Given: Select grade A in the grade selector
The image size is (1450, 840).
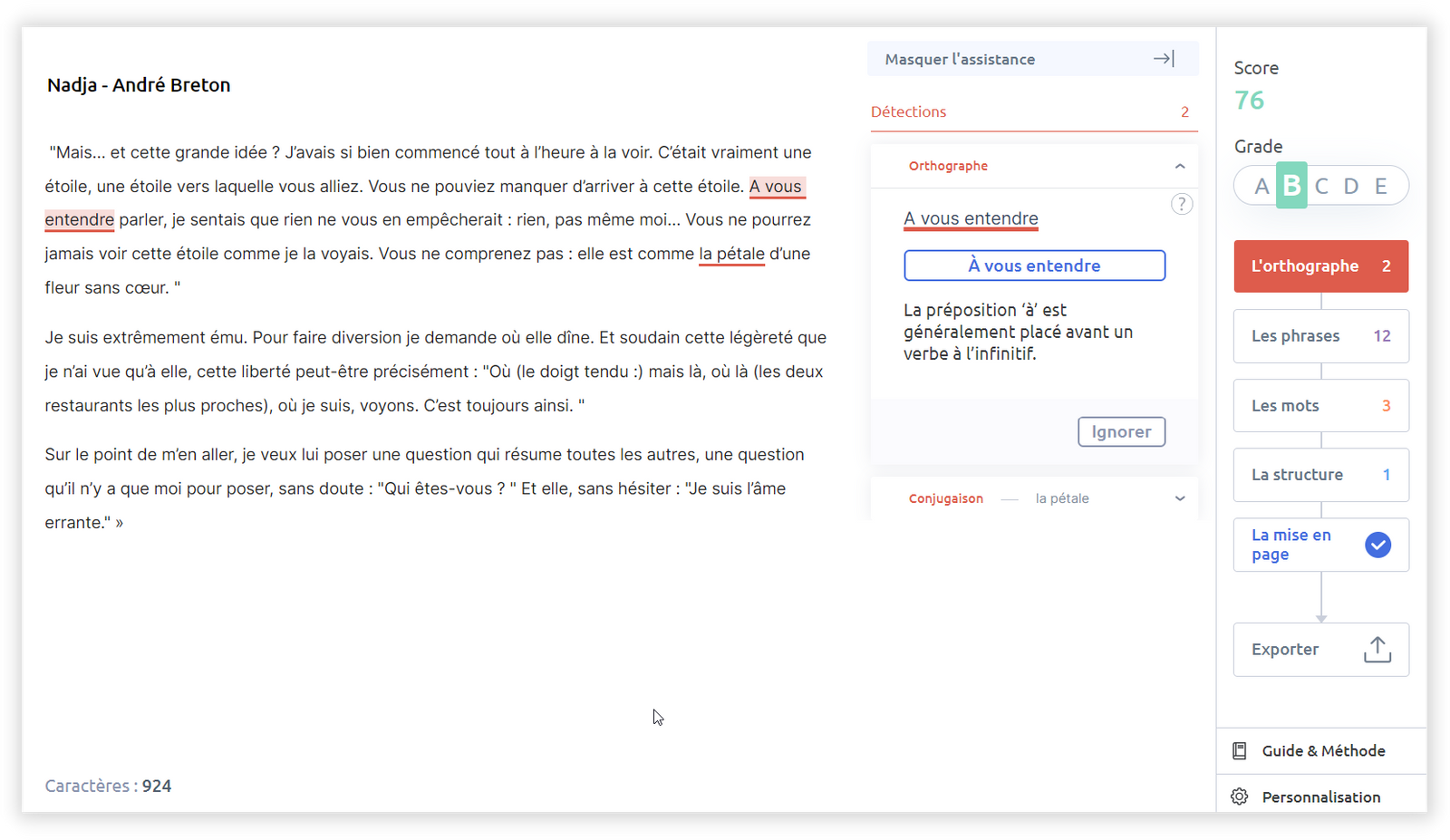Looking at the screenshot, I should click(x=1261, y=187).
